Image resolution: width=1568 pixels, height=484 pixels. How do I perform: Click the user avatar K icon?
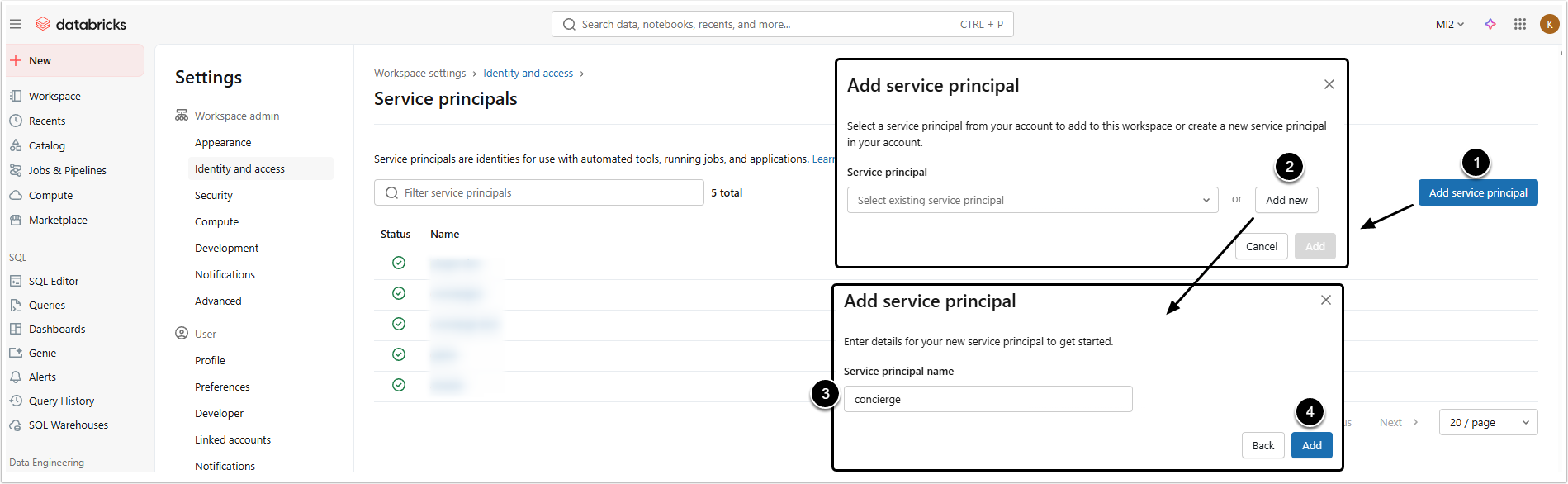coord(1550,24)
